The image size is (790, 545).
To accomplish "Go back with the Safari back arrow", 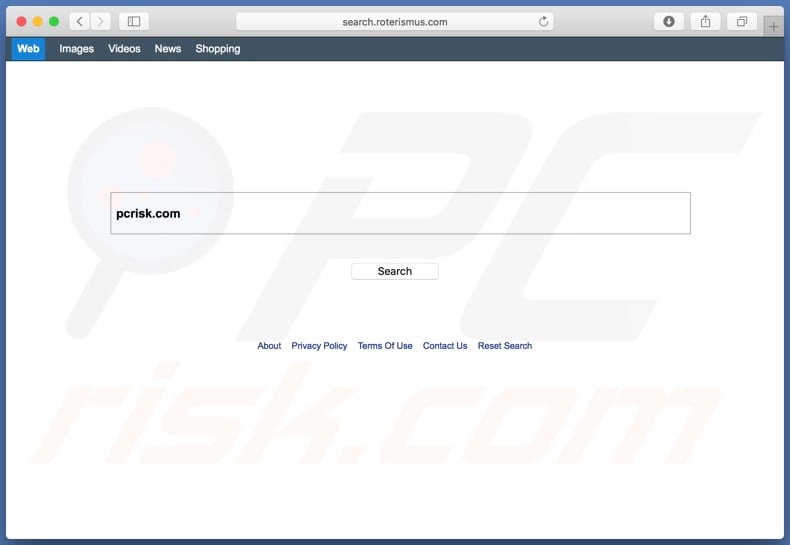I will 80,22.
